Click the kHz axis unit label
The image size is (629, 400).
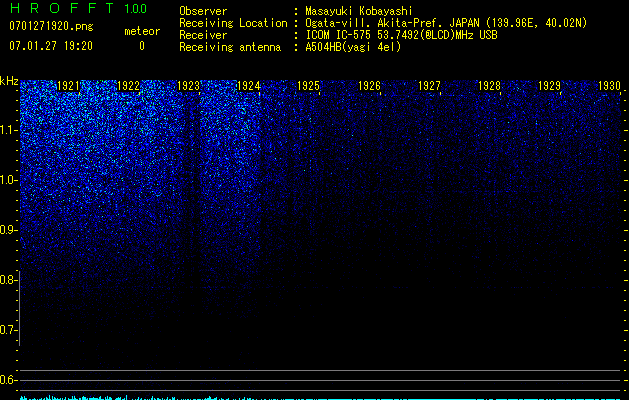[x=9, y=81]
